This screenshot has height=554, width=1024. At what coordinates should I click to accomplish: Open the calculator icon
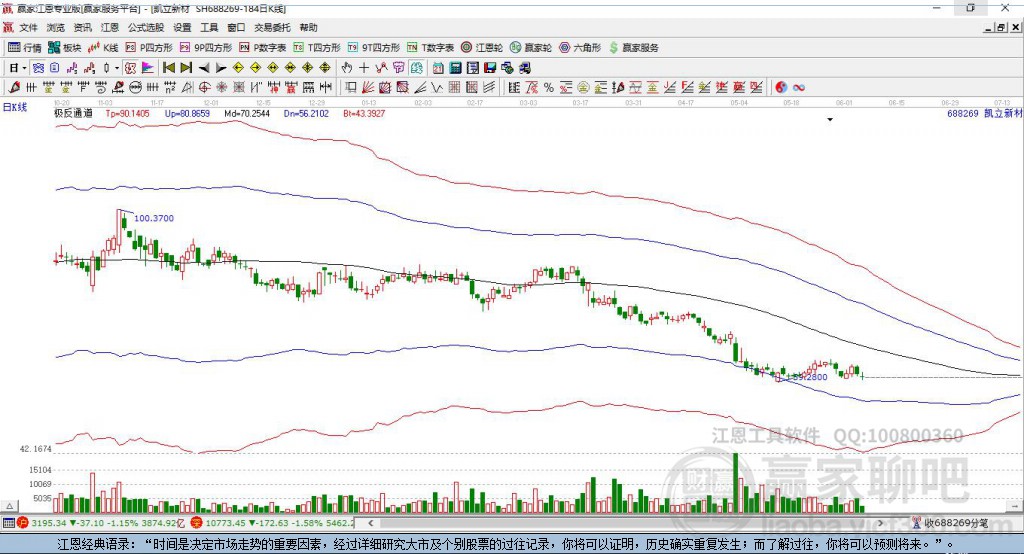(455, 68)
